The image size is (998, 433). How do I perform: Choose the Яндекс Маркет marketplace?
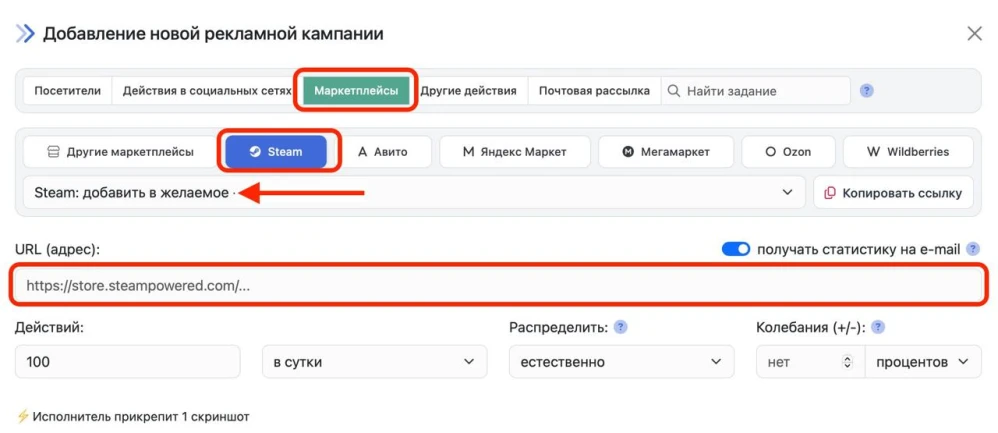point(514,152)
